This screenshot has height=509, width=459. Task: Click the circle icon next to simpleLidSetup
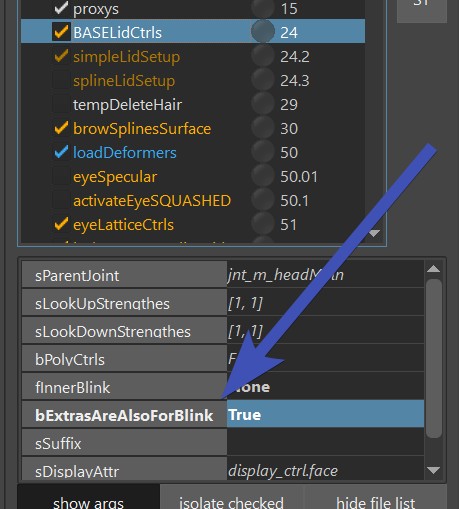[263, 56]
